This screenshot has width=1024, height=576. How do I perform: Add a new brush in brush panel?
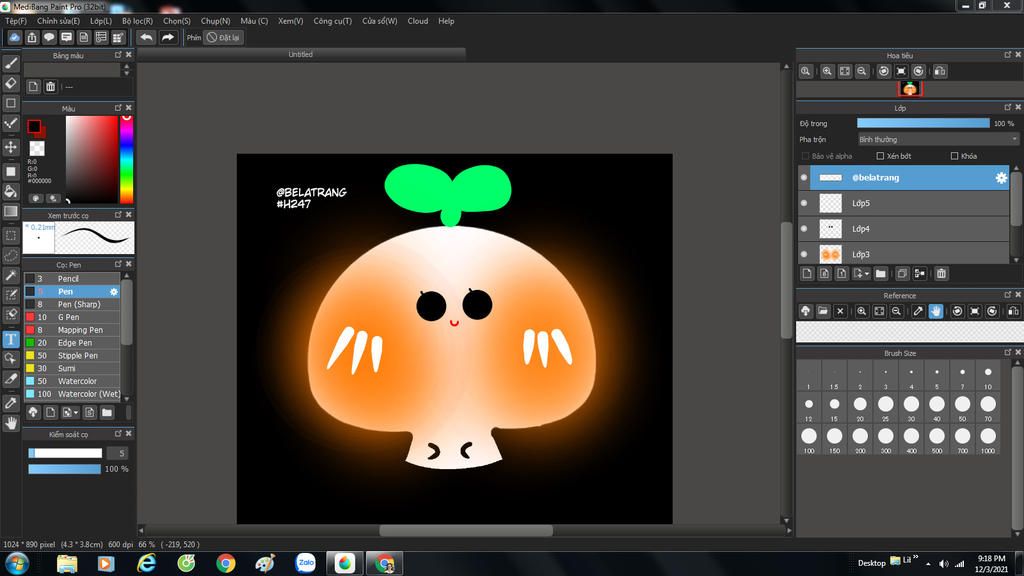tap(50, 412)
